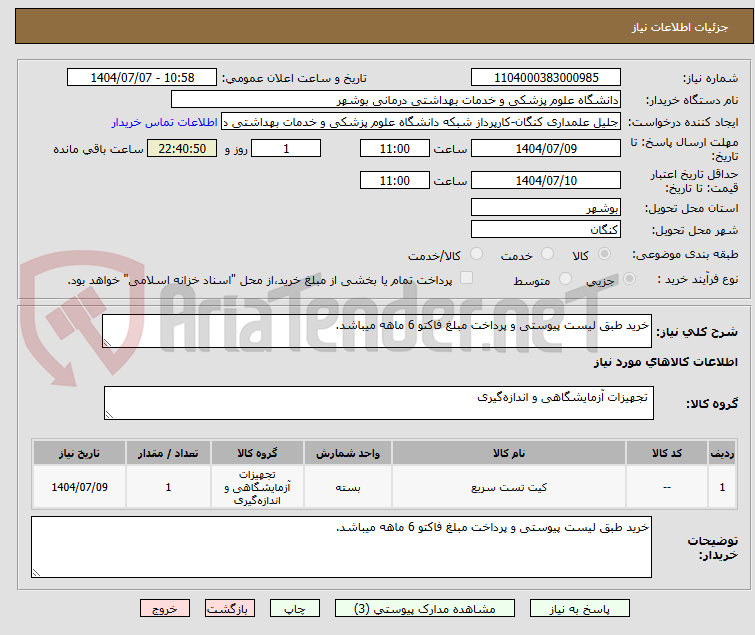755x635 pixels.
Task: Click the کد کالا column header
Action: (x=666, y=453)
